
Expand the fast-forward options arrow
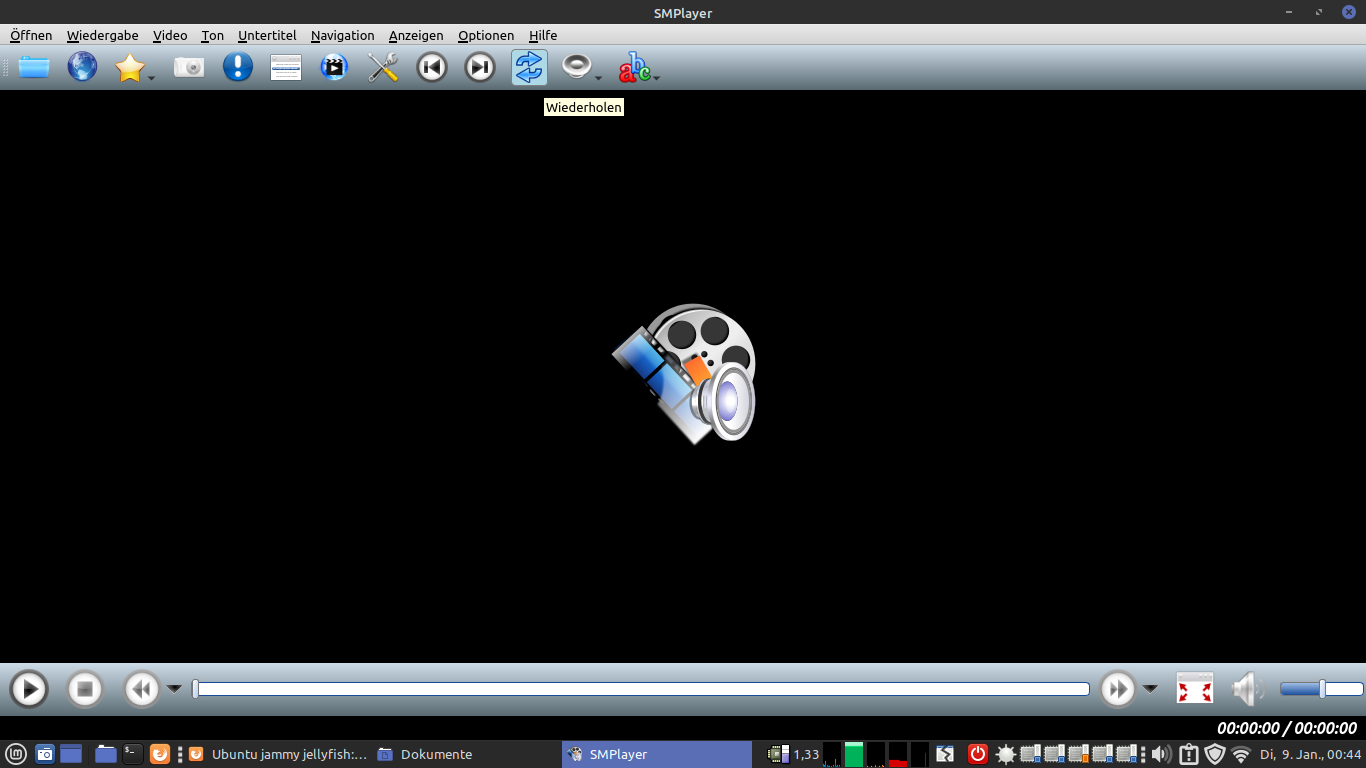click(1150, 688)
